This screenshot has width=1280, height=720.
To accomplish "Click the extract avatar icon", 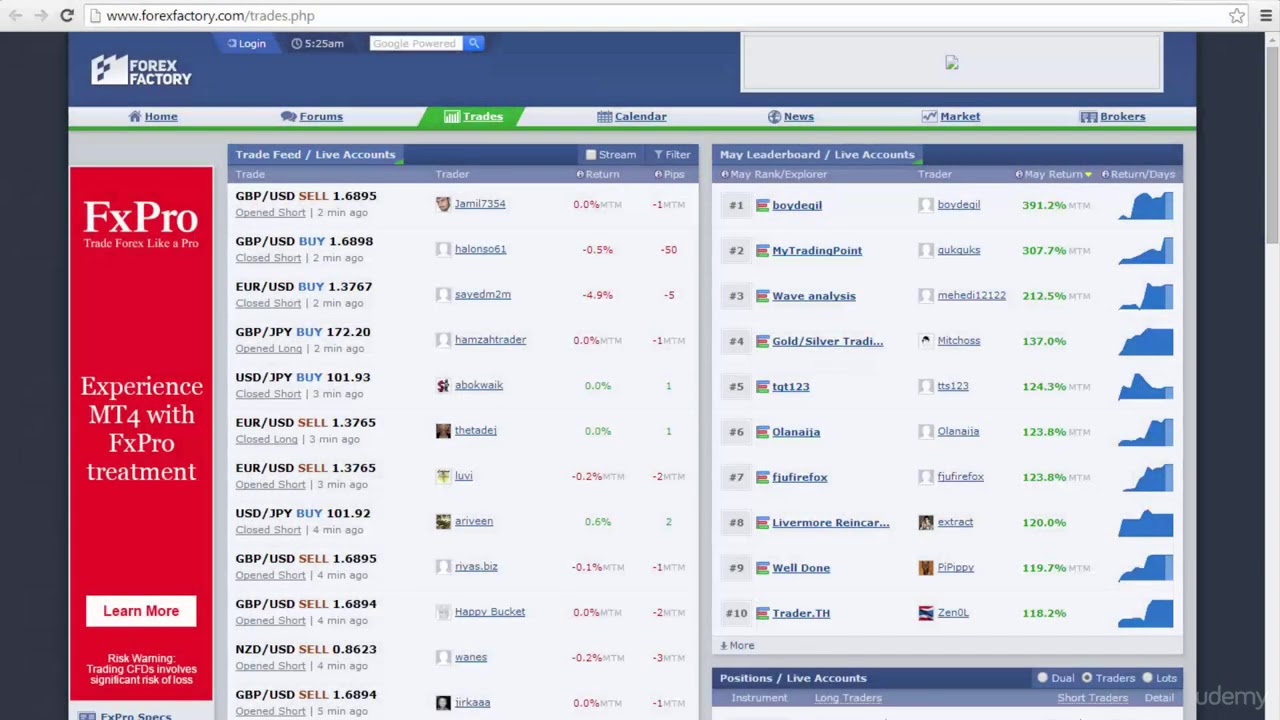I will pyautogui.click(x=925, y=522).
